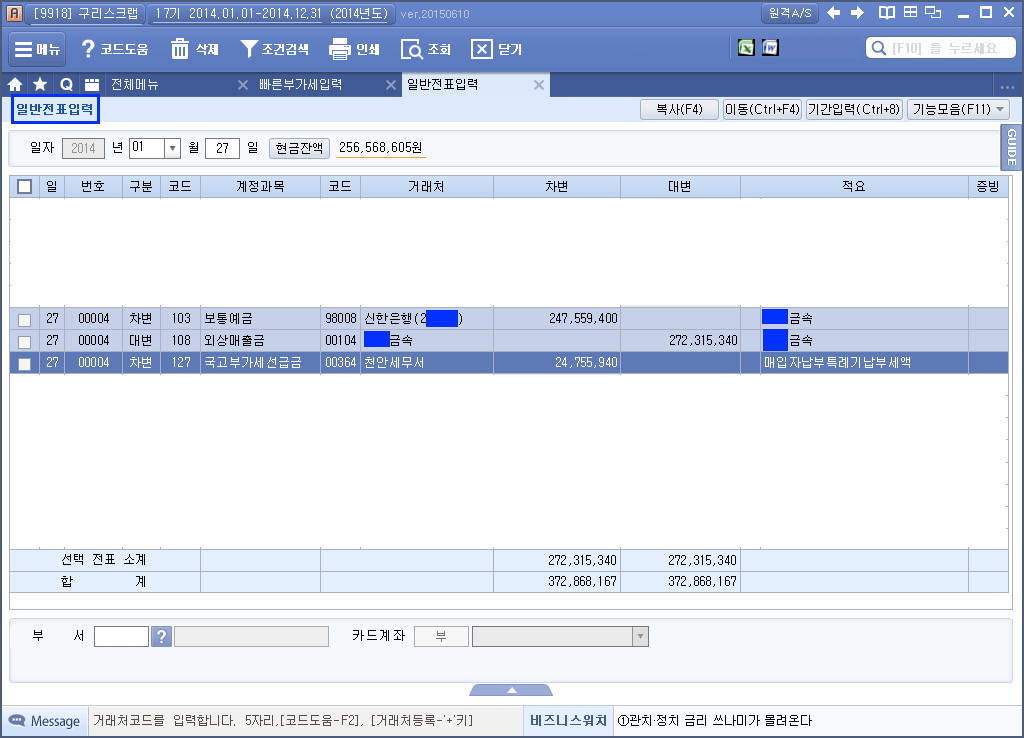1024x738 pixels.
Task: Select 외상매출금 account cell
Action: click(260, 340)
